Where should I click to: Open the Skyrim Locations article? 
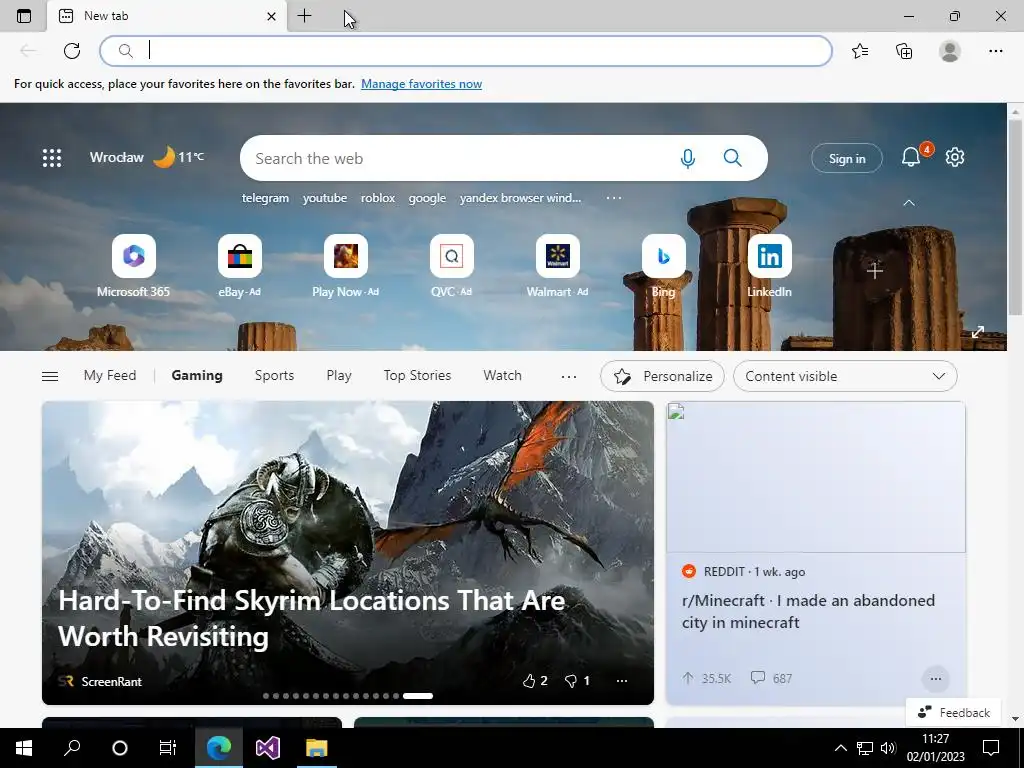312,618
